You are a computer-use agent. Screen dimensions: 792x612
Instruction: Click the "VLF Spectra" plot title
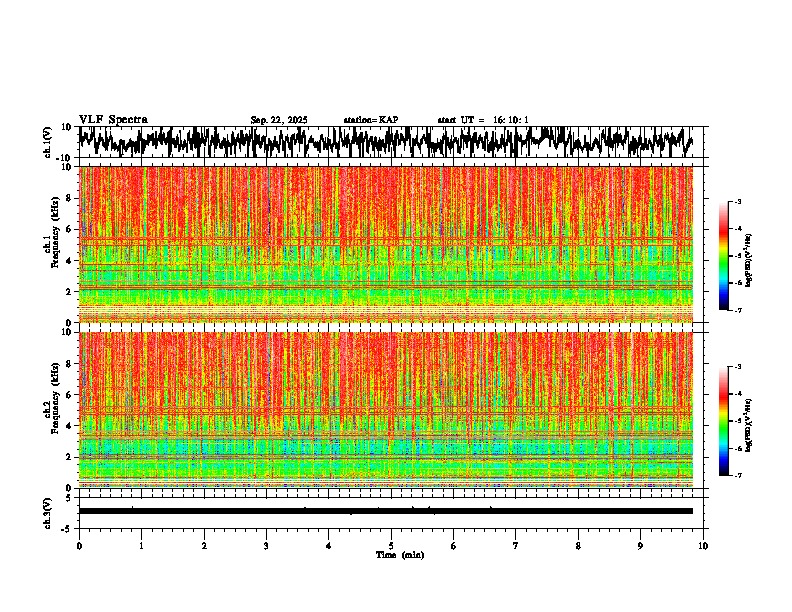coord(113,120)
